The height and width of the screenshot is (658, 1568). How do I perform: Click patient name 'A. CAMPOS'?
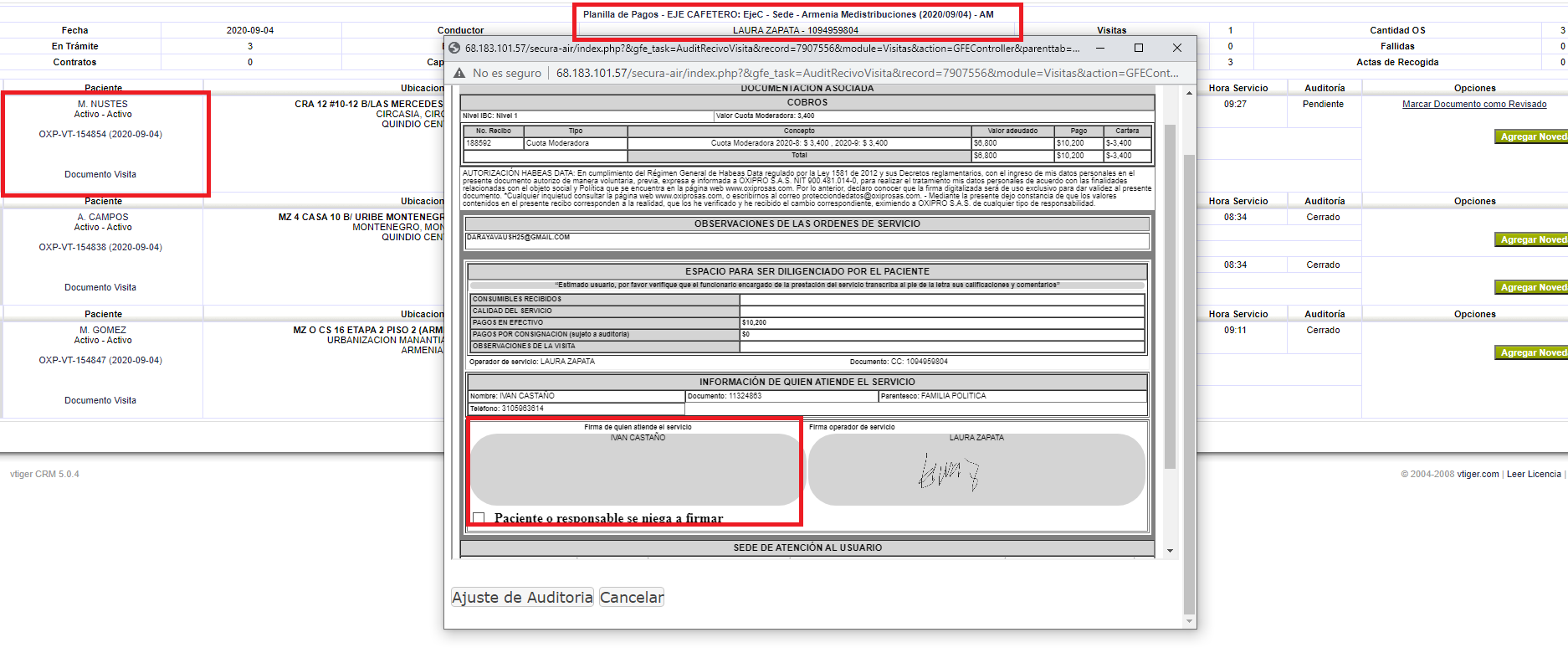[x=103, y=217]
